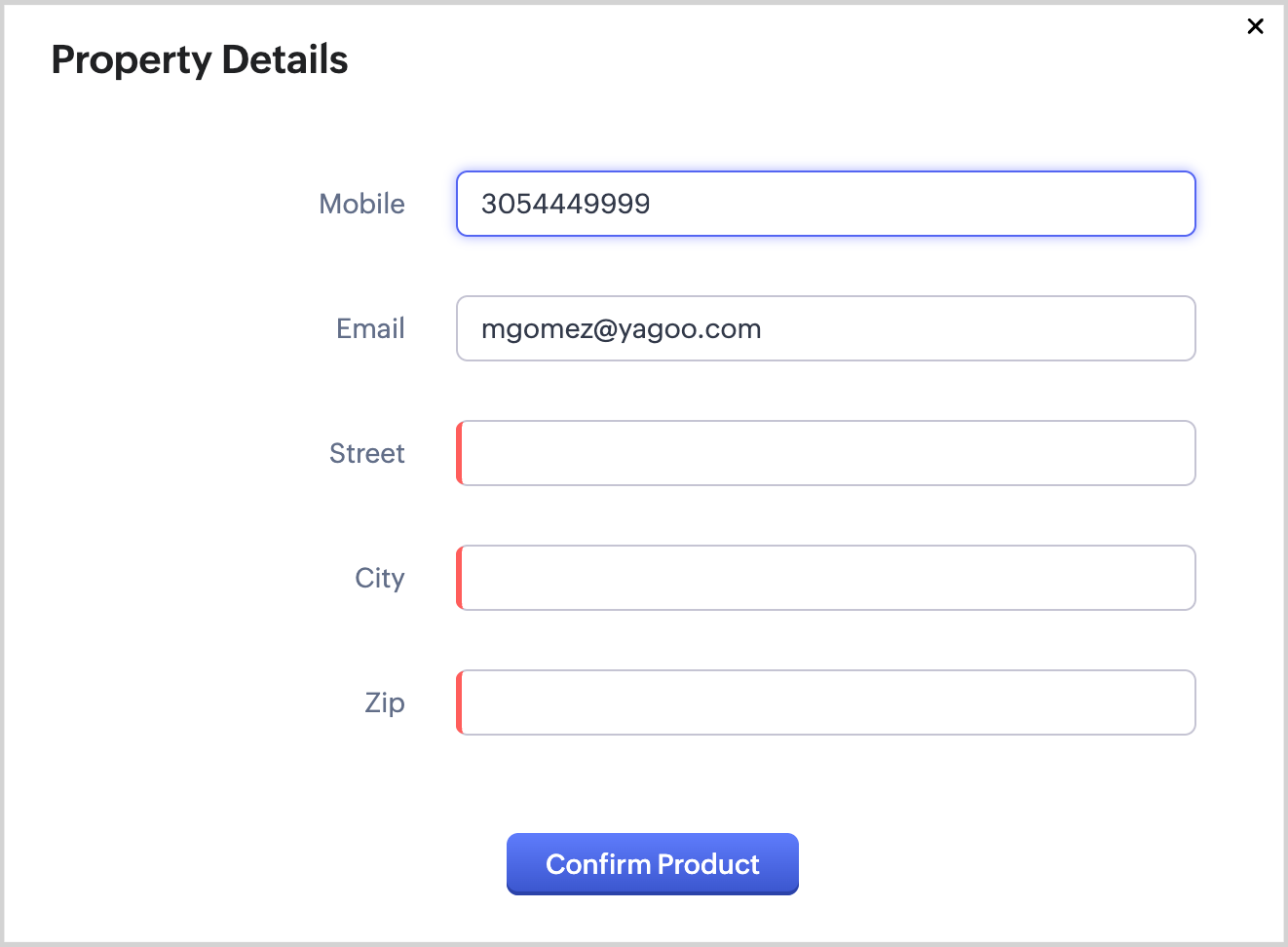The height and width of the screenshot is (947, 1288).
Task: Click the phone number 3054449999 text
Action: click(x=565, y=204)
